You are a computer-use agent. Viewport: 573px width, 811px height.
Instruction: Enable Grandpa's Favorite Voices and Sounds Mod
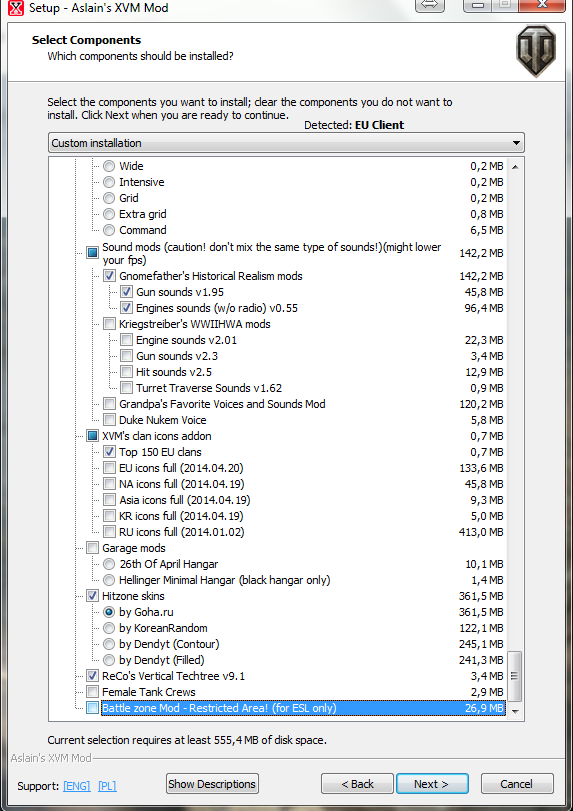109,404
